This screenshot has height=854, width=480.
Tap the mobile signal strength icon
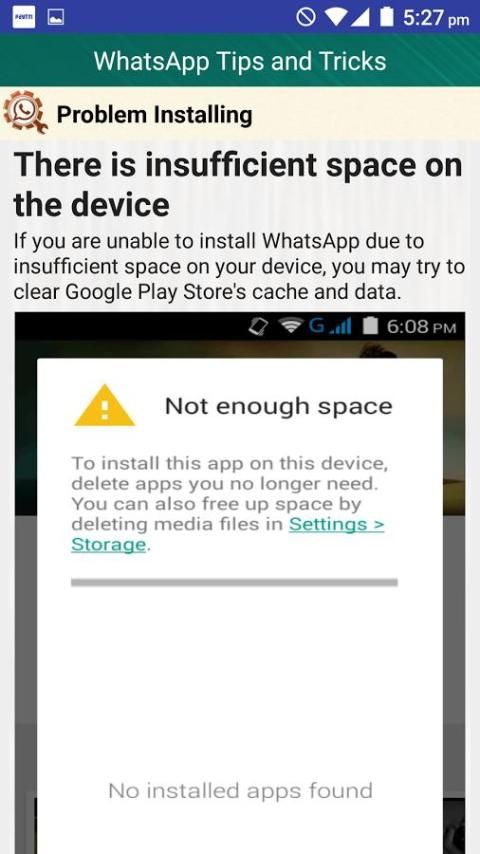(362, 17)
